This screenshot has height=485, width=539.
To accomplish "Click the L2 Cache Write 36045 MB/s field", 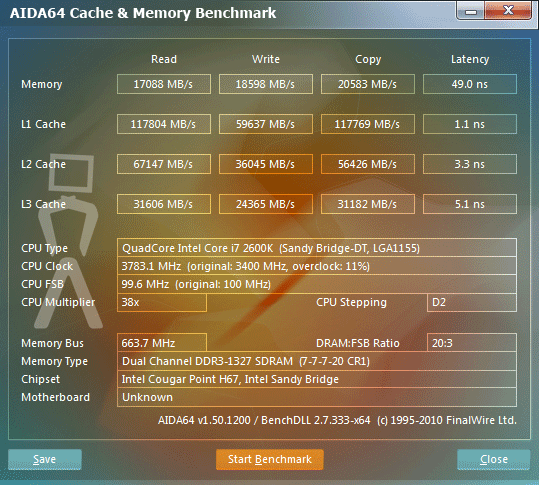I will coord(266,164).
